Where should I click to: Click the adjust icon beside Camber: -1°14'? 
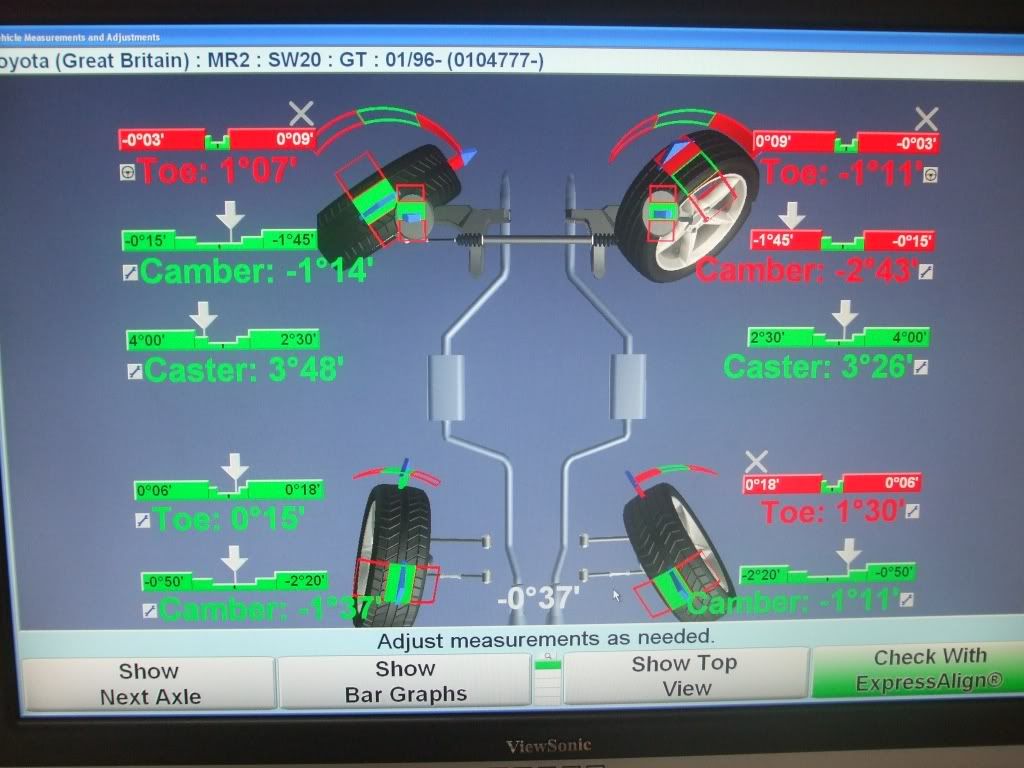131,272
